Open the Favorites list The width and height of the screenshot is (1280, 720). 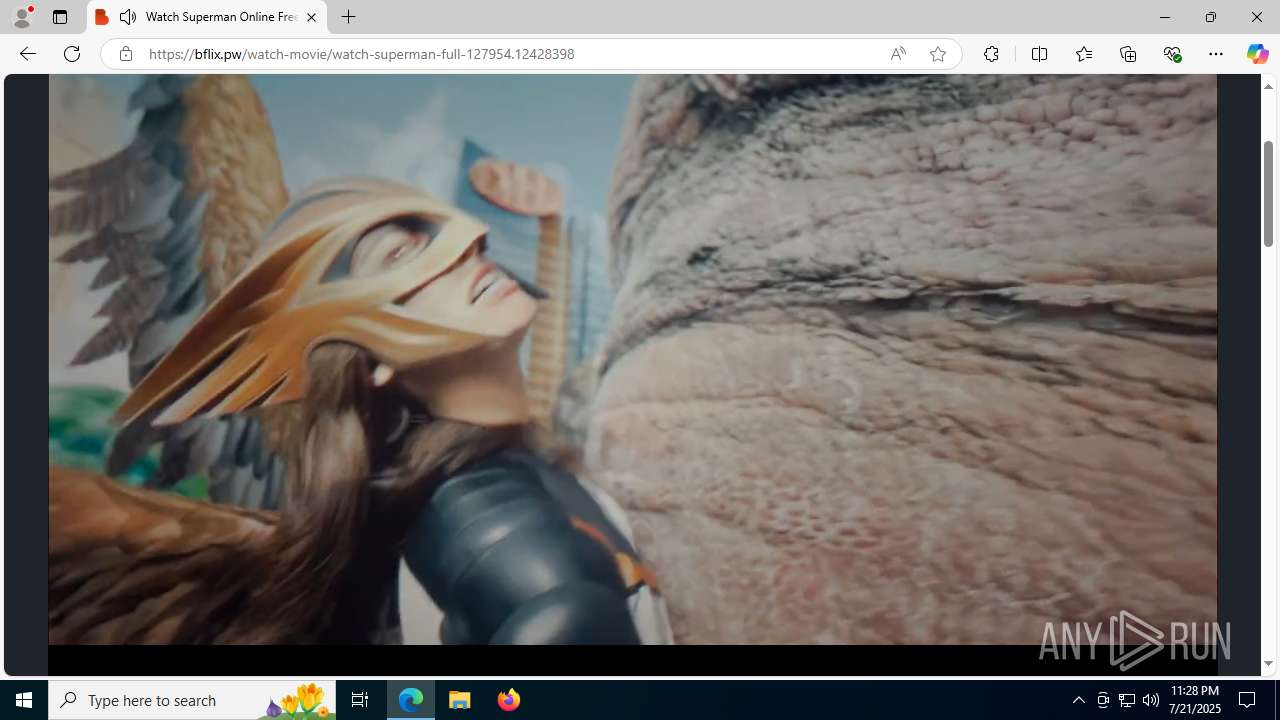(x=1083, y=54)
